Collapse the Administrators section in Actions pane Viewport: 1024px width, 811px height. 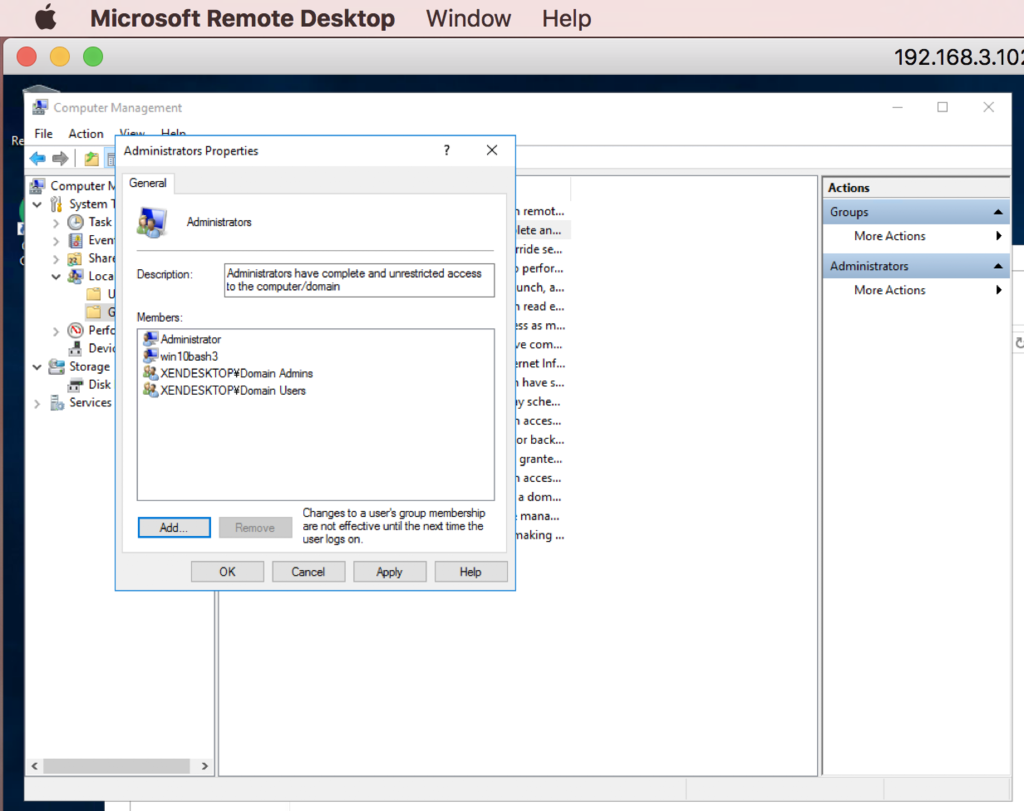[x=998, y=266]
